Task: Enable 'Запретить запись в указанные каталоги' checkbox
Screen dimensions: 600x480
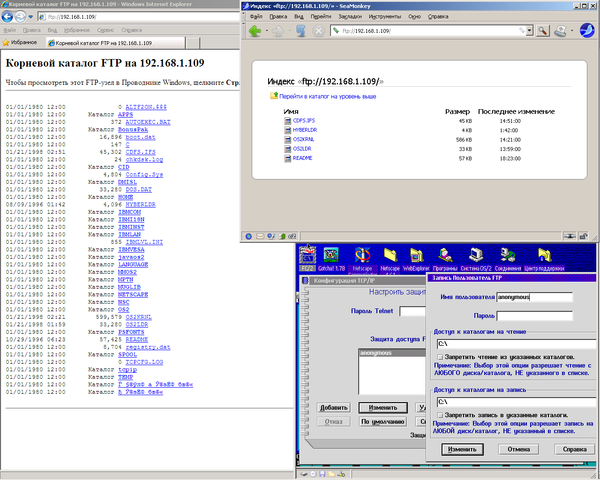Action: point(438,414)
